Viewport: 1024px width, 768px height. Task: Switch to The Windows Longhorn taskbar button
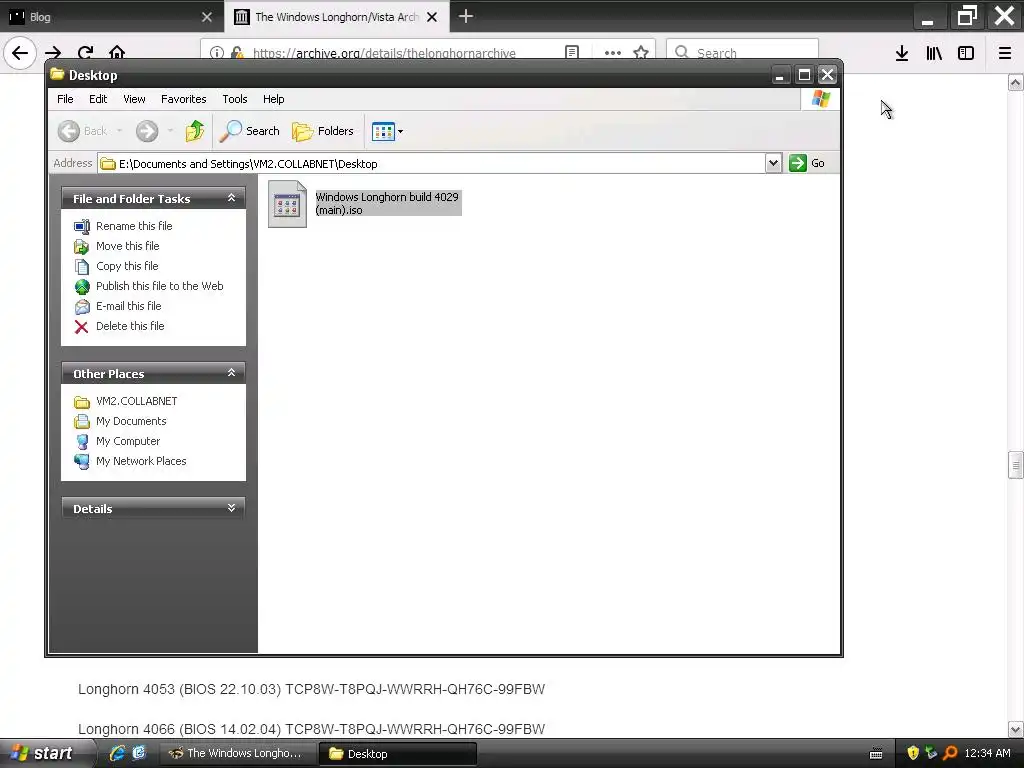(238, 753)
